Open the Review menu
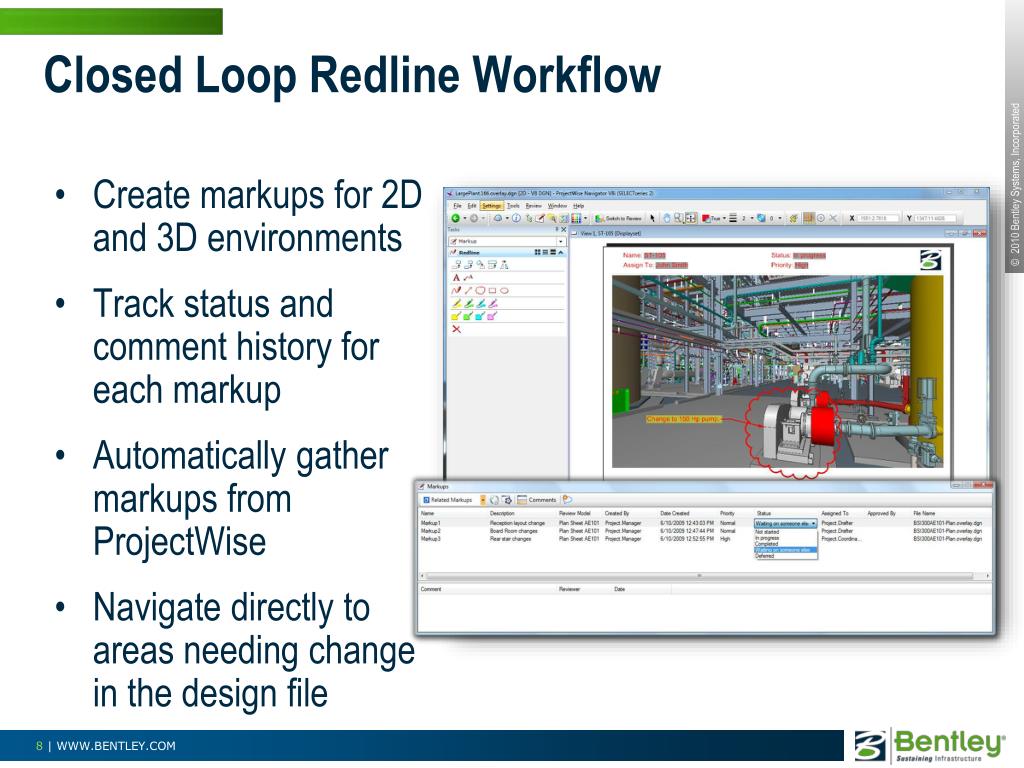The height and width of the screenshot is (768, 1024). coord(534,206)
